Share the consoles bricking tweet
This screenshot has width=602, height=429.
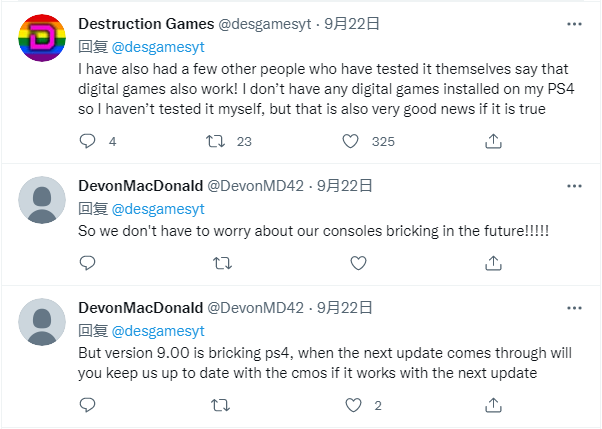tap(493, 263)
